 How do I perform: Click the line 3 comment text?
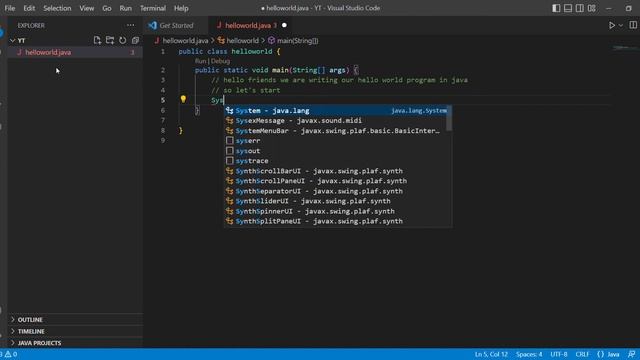[339, 80]
